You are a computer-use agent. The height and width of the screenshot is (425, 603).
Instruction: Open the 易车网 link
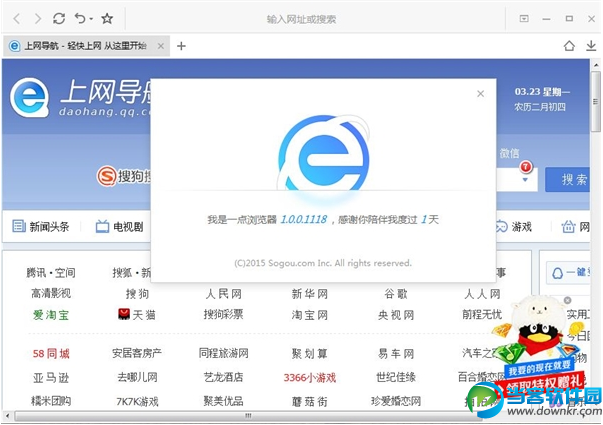pyautogui.click(x=396, y=354)
